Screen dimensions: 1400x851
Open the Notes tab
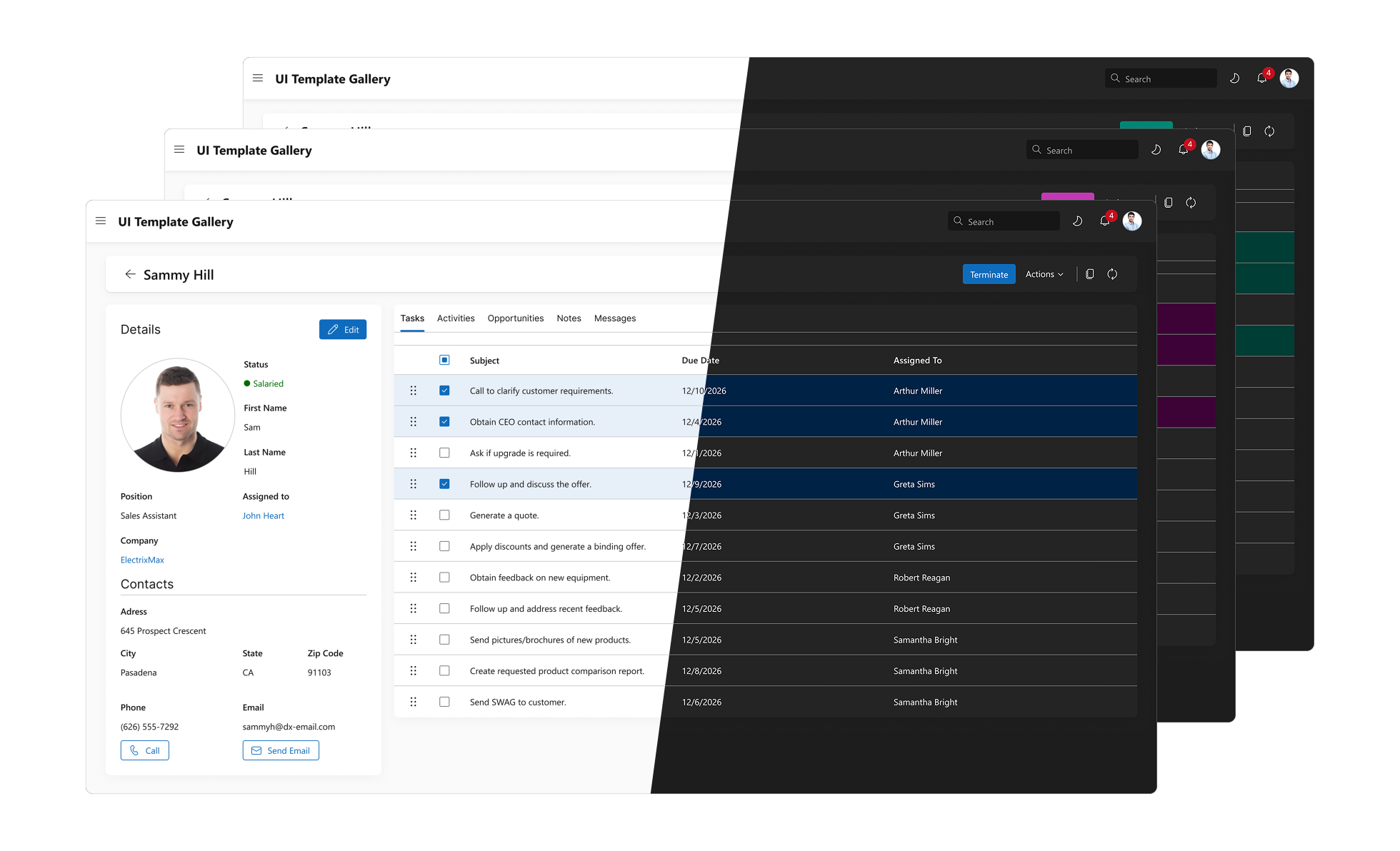click(x=569, y=318)
